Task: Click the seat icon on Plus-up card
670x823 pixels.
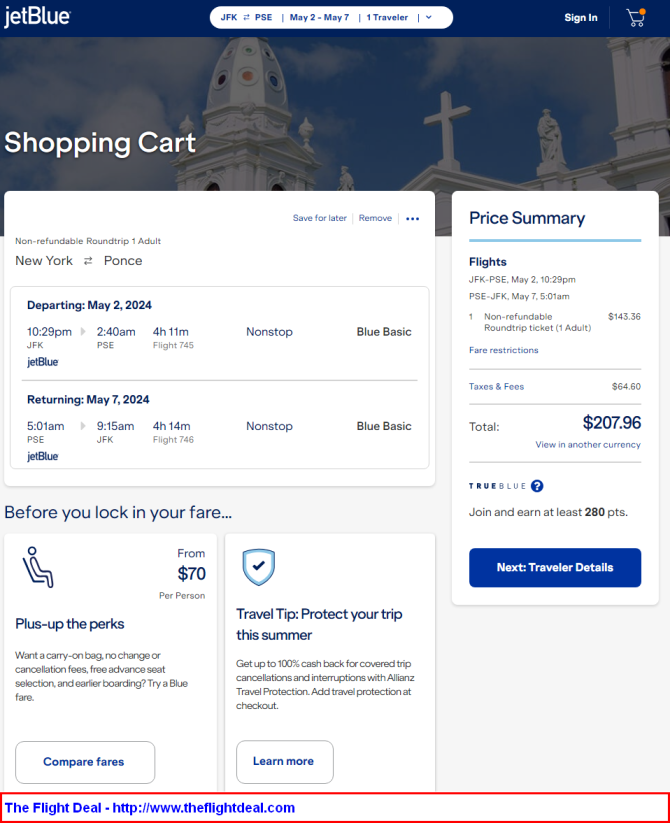Action: coord(38,567)
